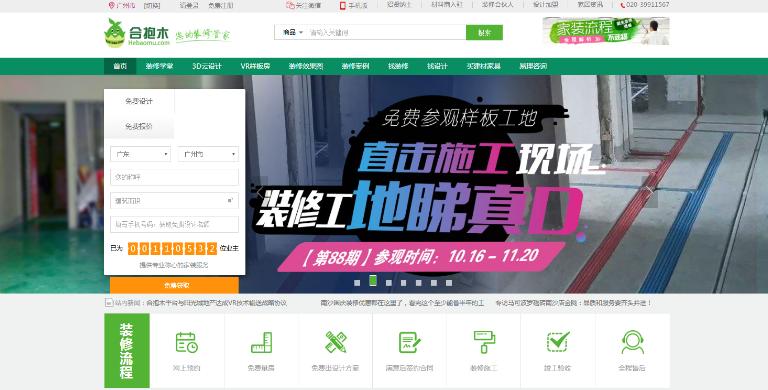Viewport: 768px width, 390px height.
Task: Click the checkmark completion inspection icon
Action: tap(558, 342)
